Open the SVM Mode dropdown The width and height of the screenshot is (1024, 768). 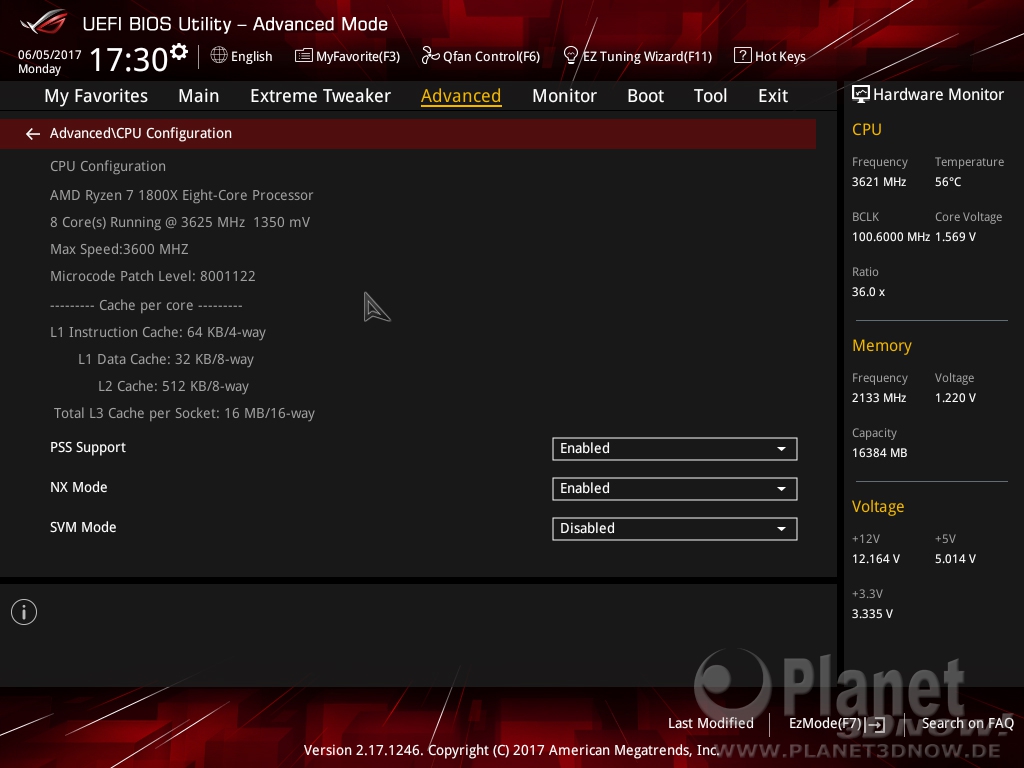tap(675, 528)
